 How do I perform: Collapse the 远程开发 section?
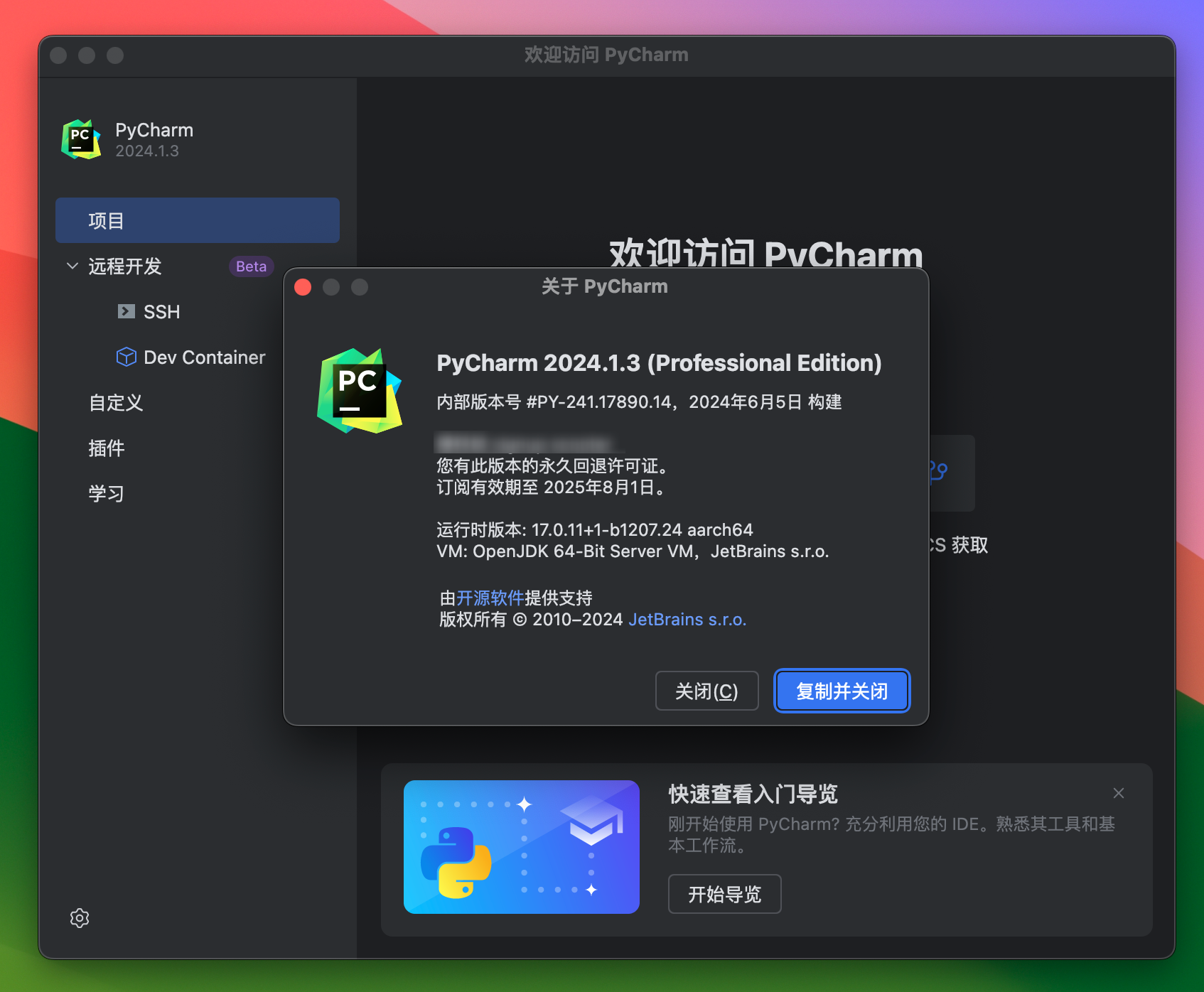click(72, 266)
